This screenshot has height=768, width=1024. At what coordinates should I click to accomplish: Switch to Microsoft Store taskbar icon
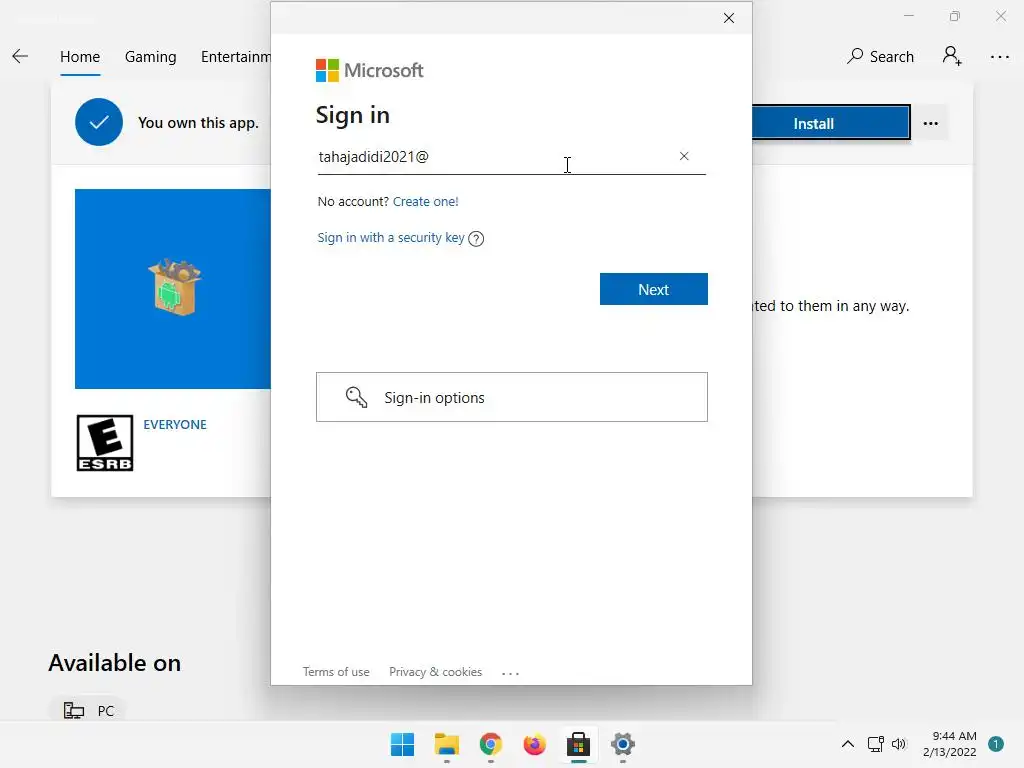(579, 744)
